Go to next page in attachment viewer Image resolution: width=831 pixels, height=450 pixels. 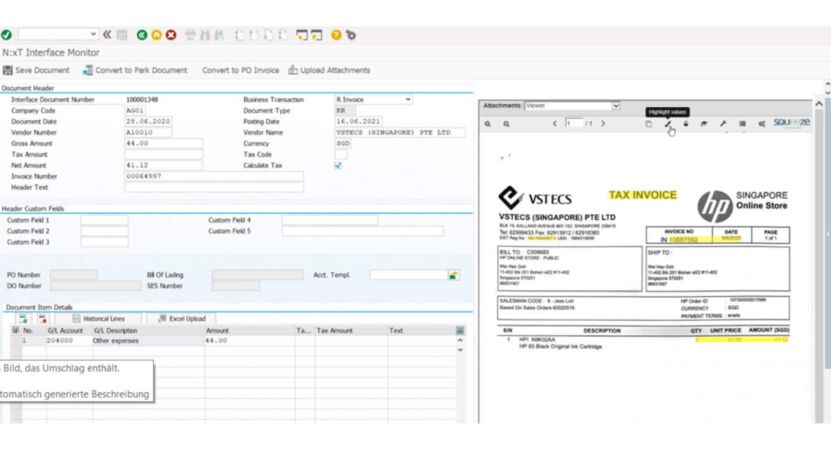[x=603, y=124]
